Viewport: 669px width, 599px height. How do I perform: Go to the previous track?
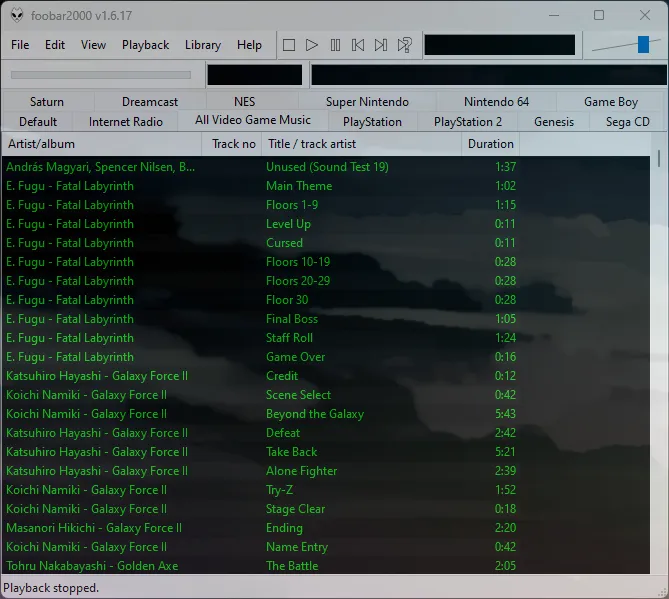358,45
